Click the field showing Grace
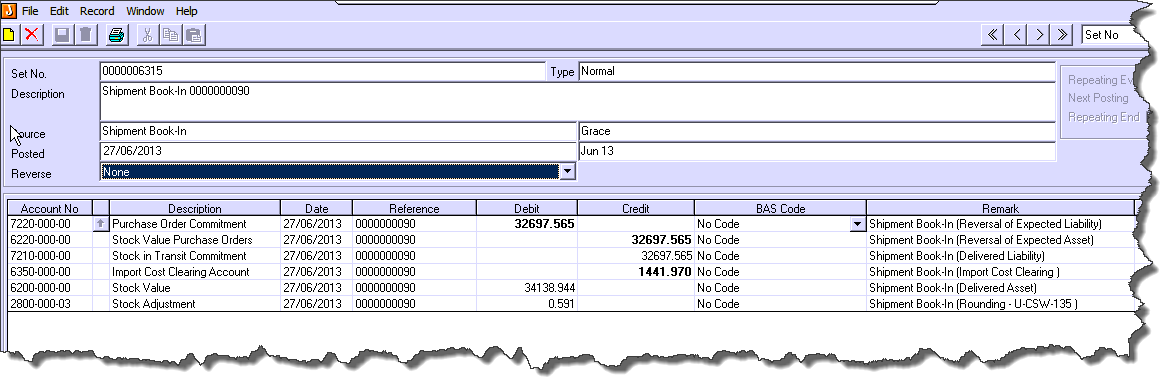 pos(817,131)
